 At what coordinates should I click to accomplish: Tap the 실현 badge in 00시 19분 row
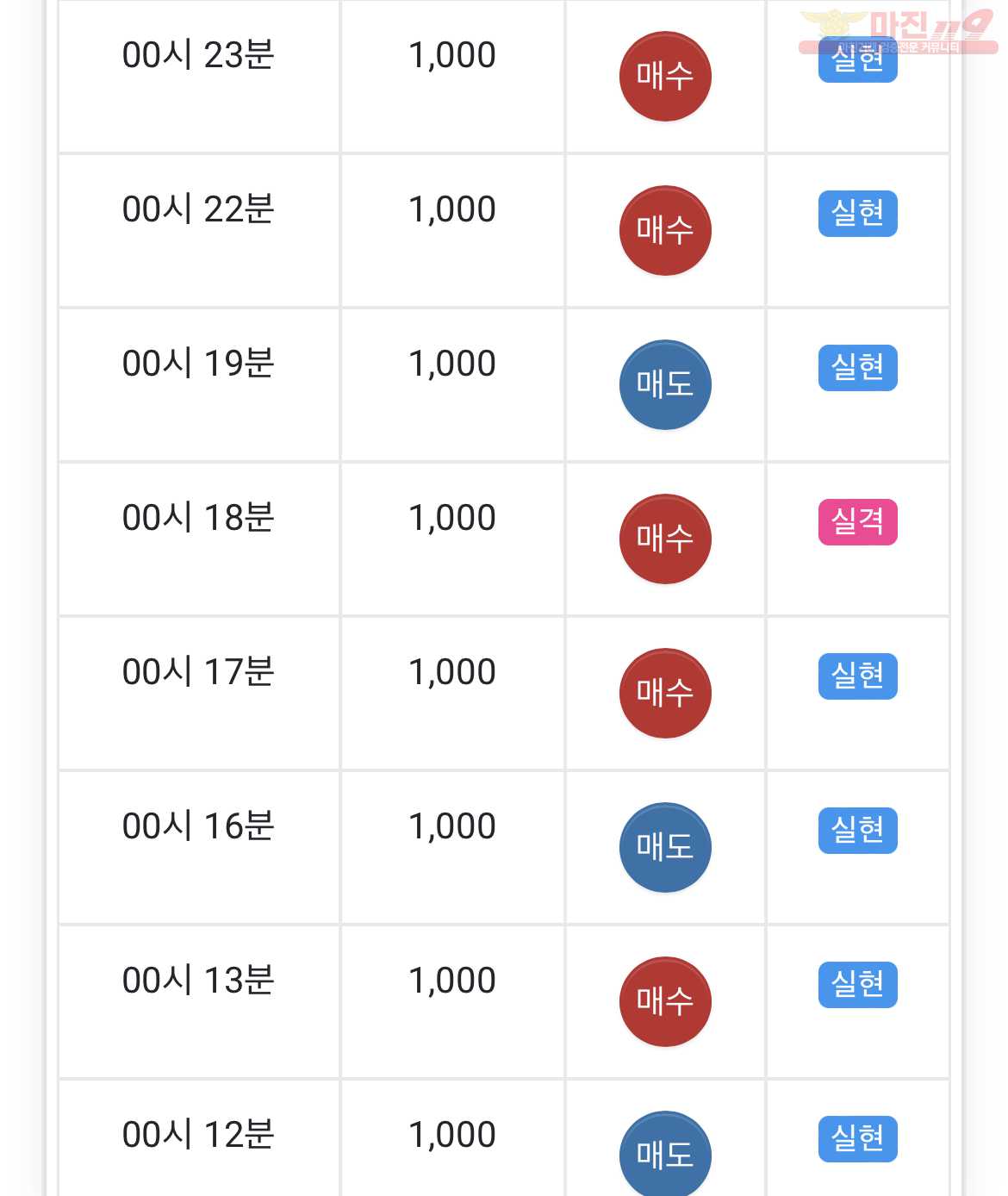point(858,368)
